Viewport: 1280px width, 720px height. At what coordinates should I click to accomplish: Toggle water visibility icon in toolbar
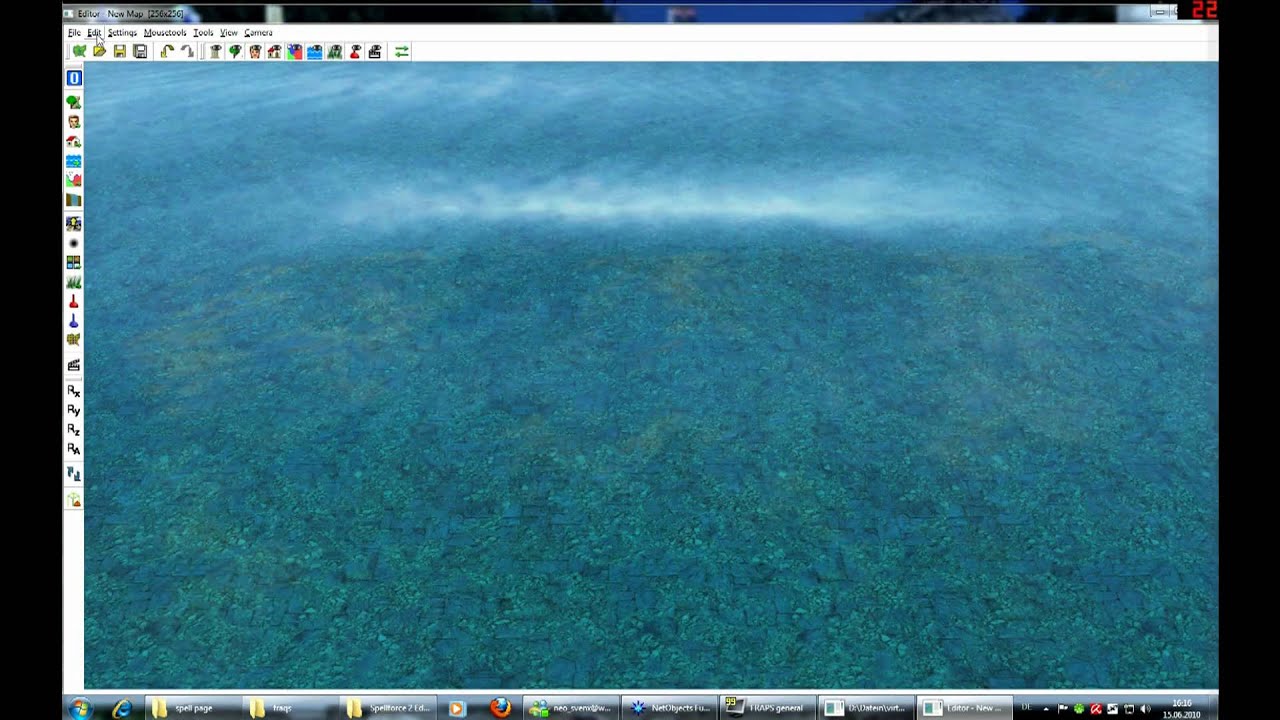point(315,51)
